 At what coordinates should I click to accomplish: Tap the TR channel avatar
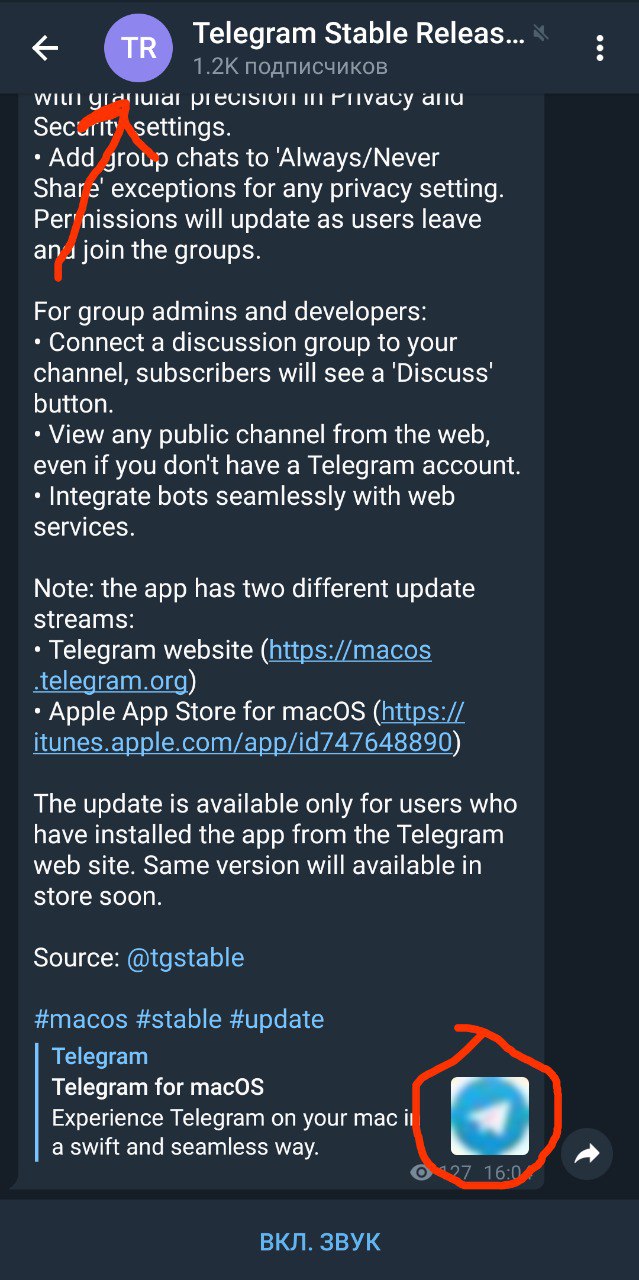139,47
